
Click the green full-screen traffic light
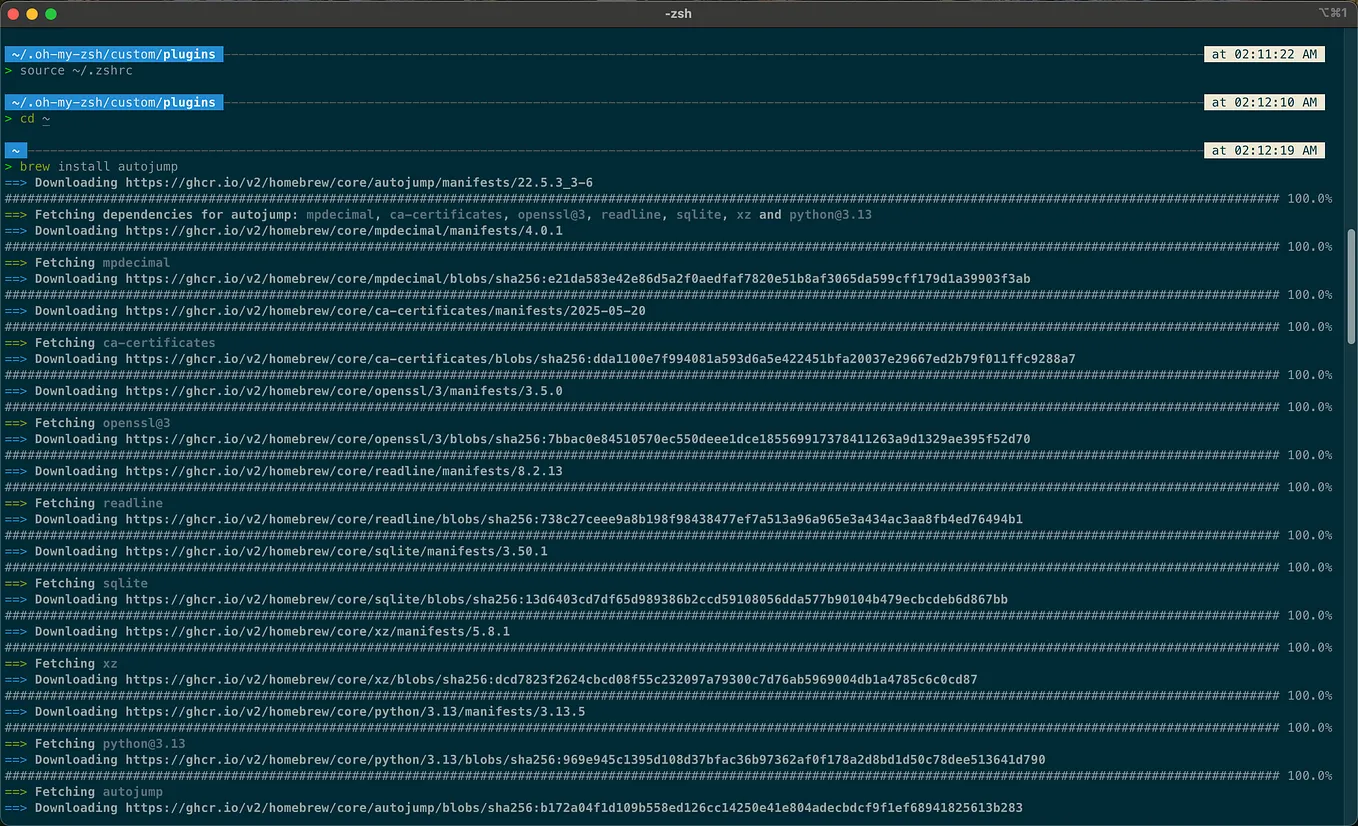[49, 14]
